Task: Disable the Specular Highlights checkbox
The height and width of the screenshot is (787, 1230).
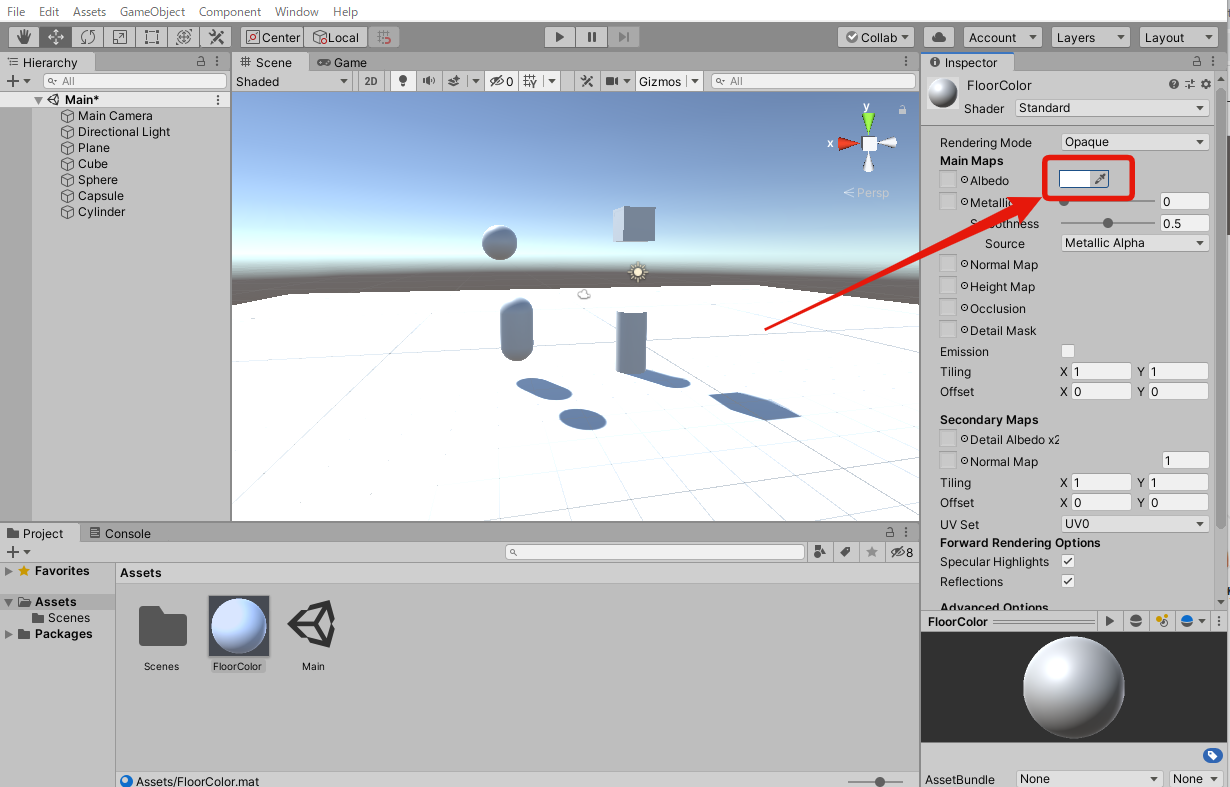Action: click(1067, 561)
